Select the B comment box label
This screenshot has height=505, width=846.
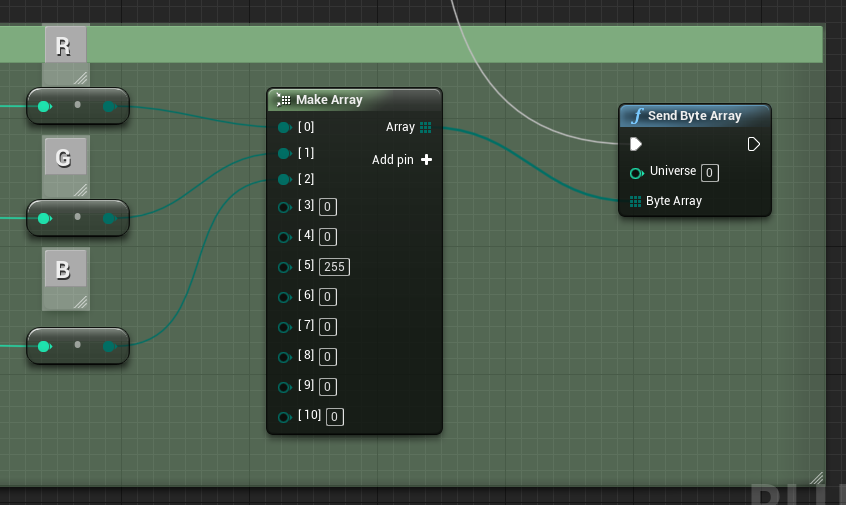(64, 270)
